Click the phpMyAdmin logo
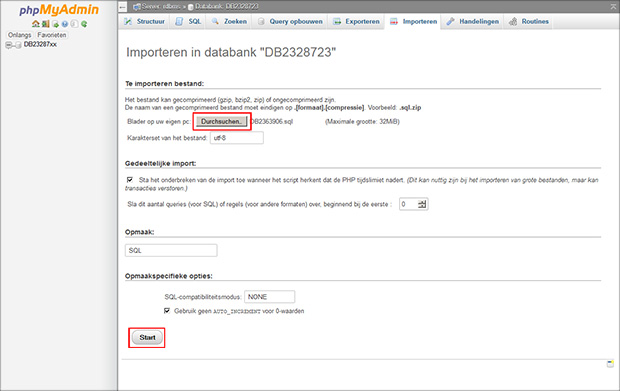 coord(59,9)
